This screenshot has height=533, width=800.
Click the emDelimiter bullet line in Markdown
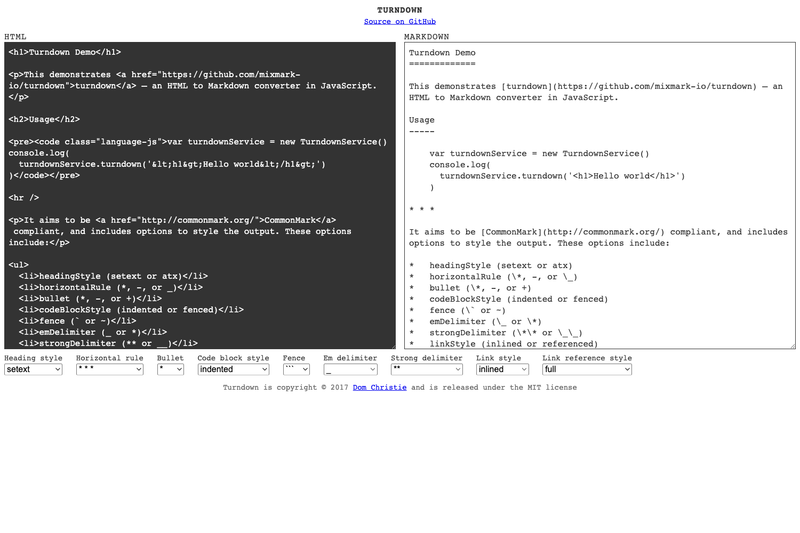point(475,322)
